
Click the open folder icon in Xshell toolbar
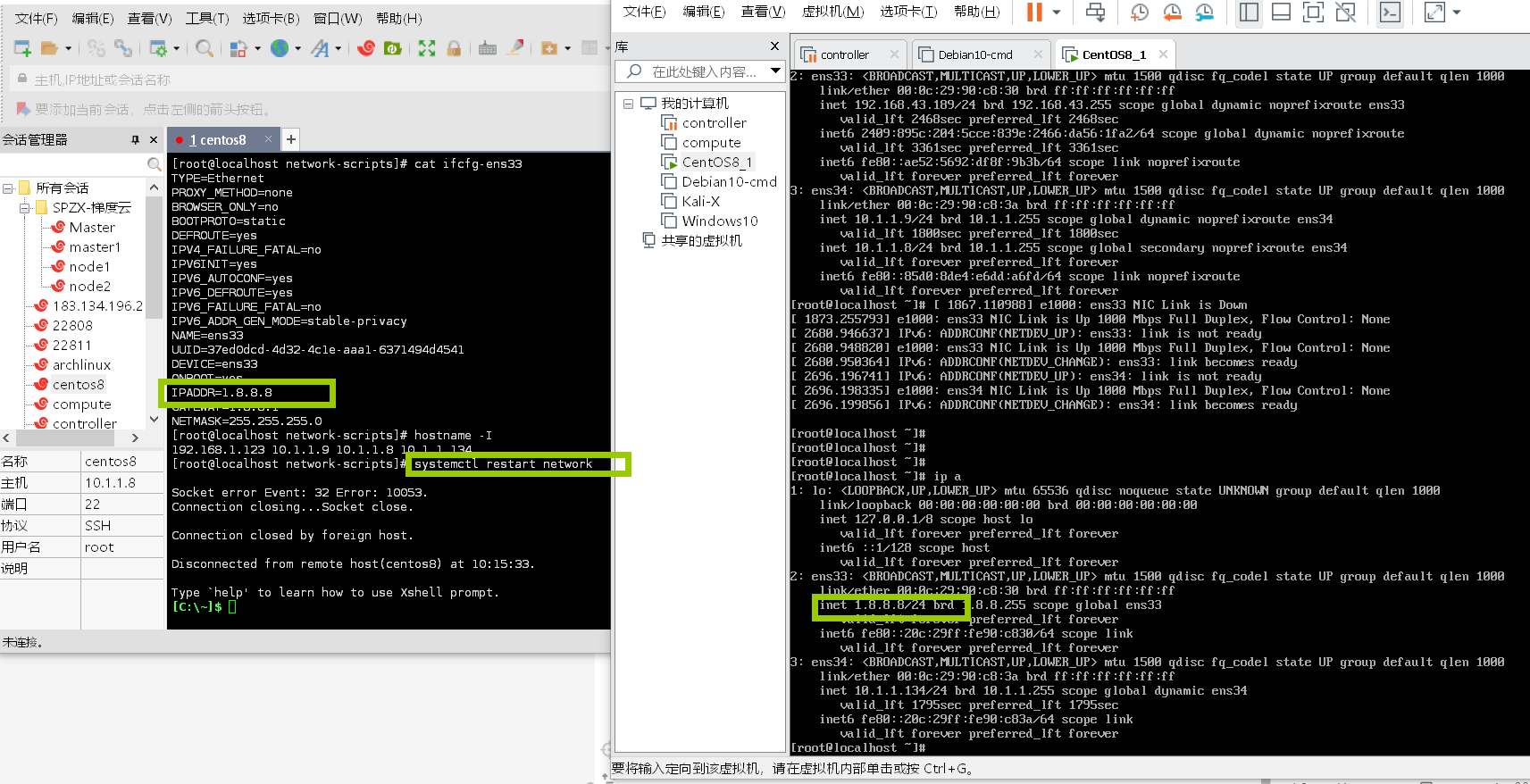(50, 48)
